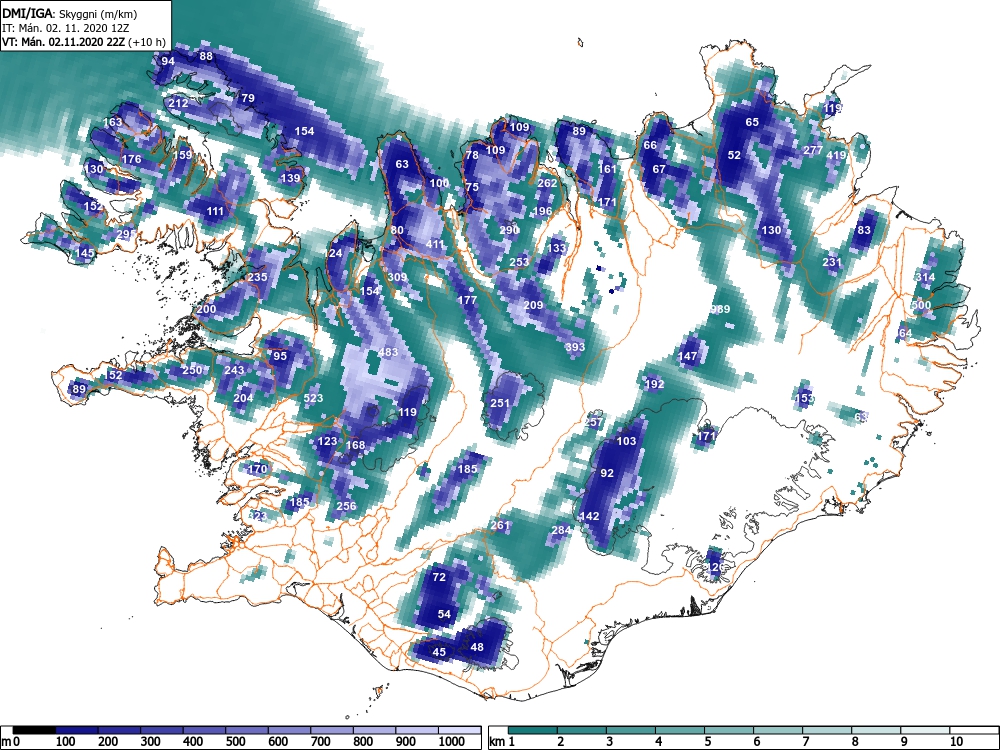Pick the palest 900–1000 m legend swatch

coord(417,730)
